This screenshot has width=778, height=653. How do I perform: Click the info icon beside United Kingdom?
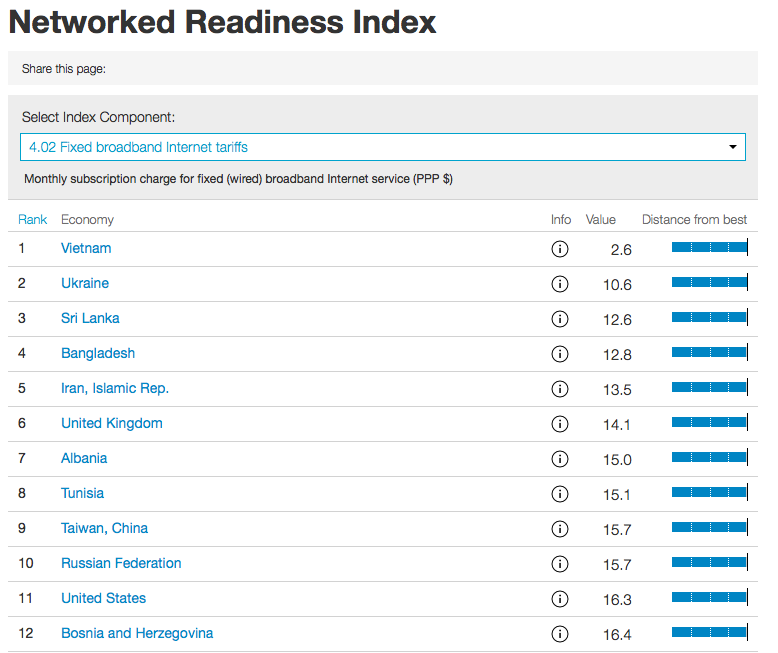[x=560, y=424]
